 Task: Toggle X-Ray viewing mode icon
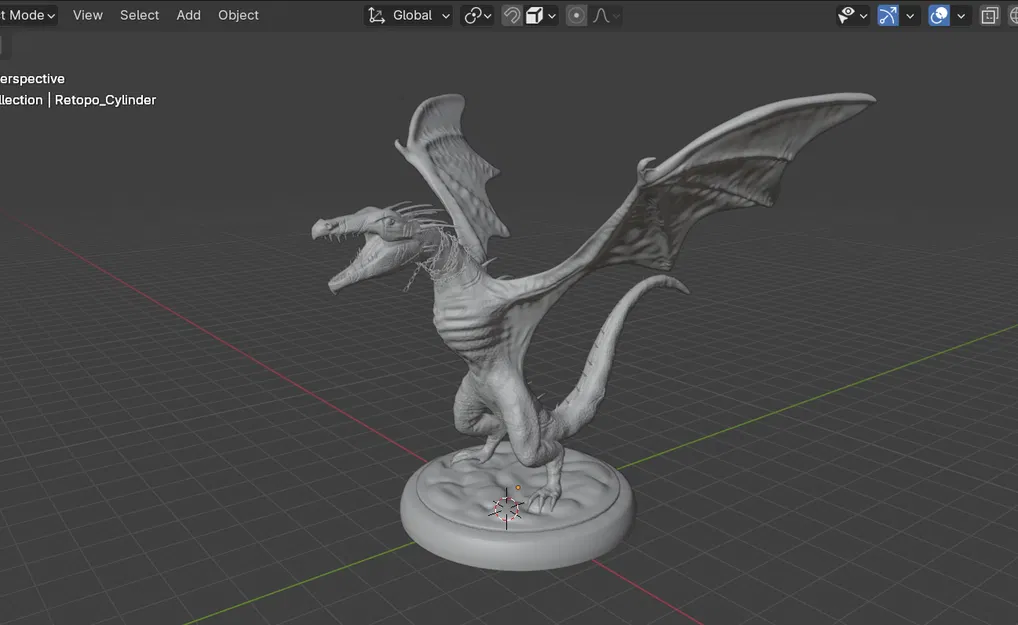[x=990, y=14]
